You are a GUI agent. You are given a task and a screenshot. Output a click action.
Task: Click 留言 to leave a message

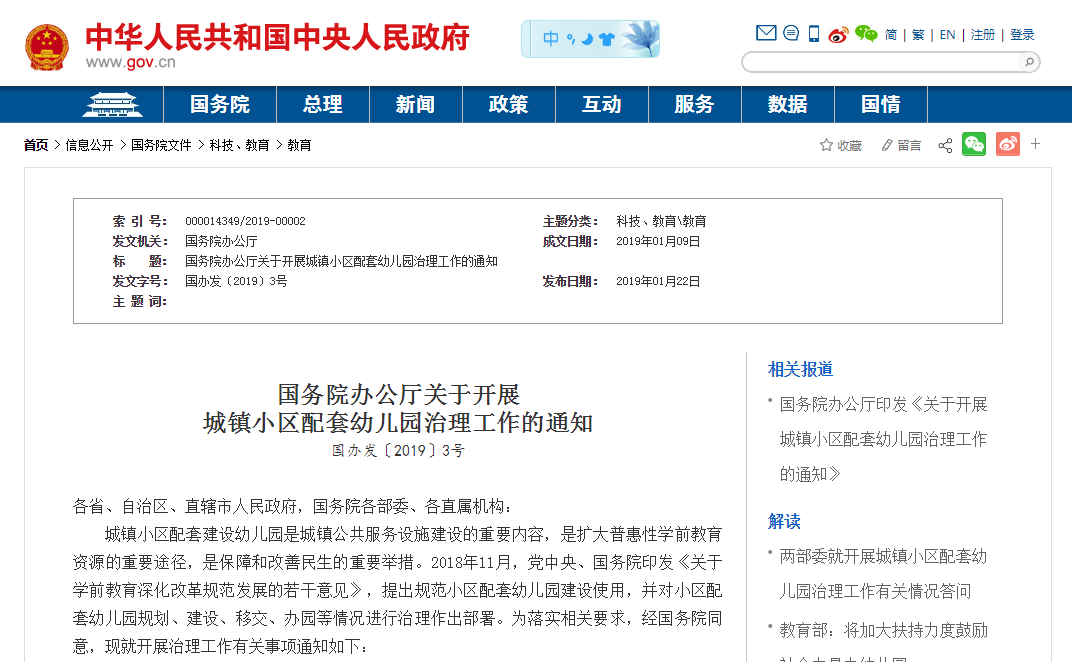click(901, 146)
